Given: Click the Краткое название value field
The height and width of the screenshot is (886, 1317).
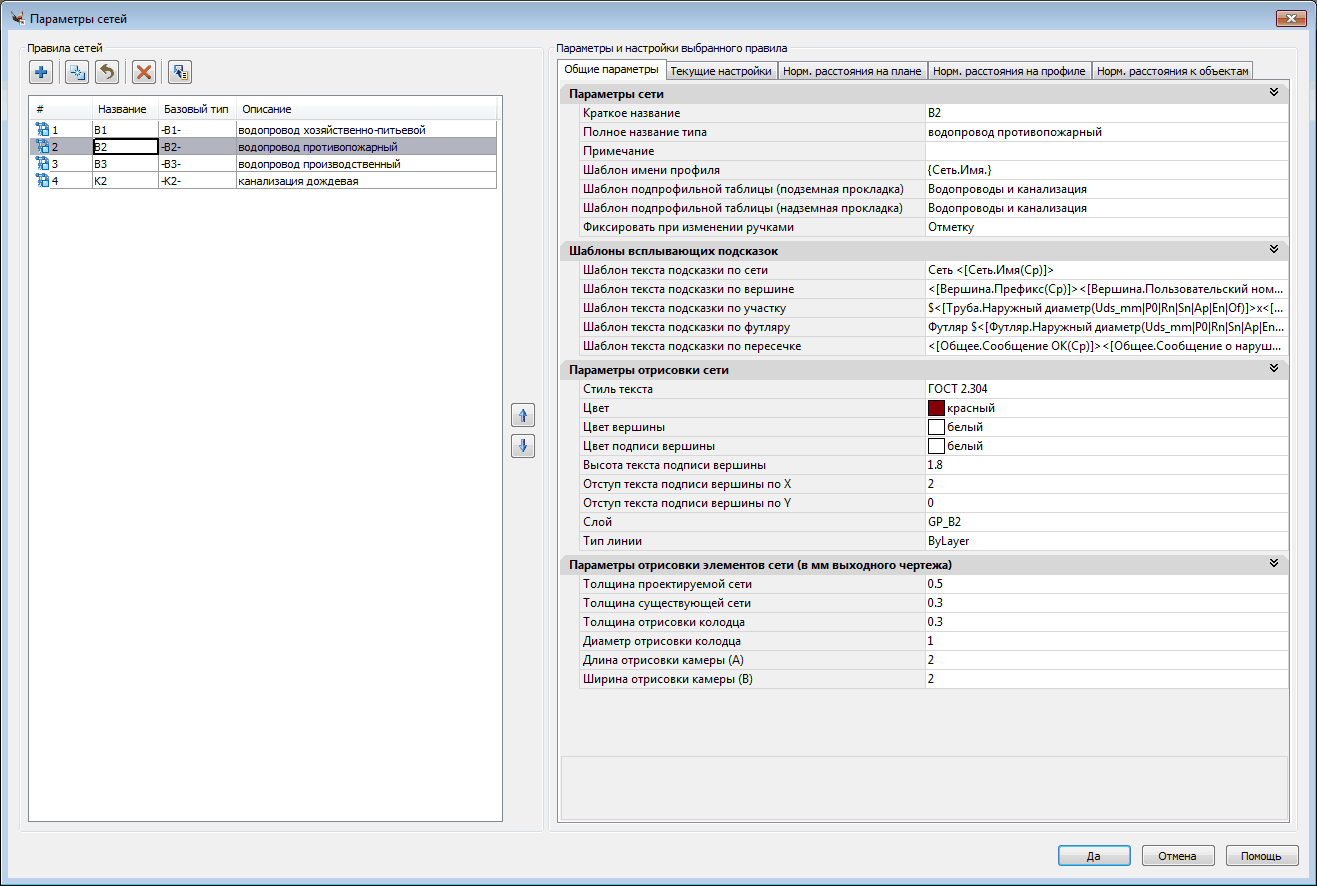Looking at the screenshot, I should [x=1106, y=113].
